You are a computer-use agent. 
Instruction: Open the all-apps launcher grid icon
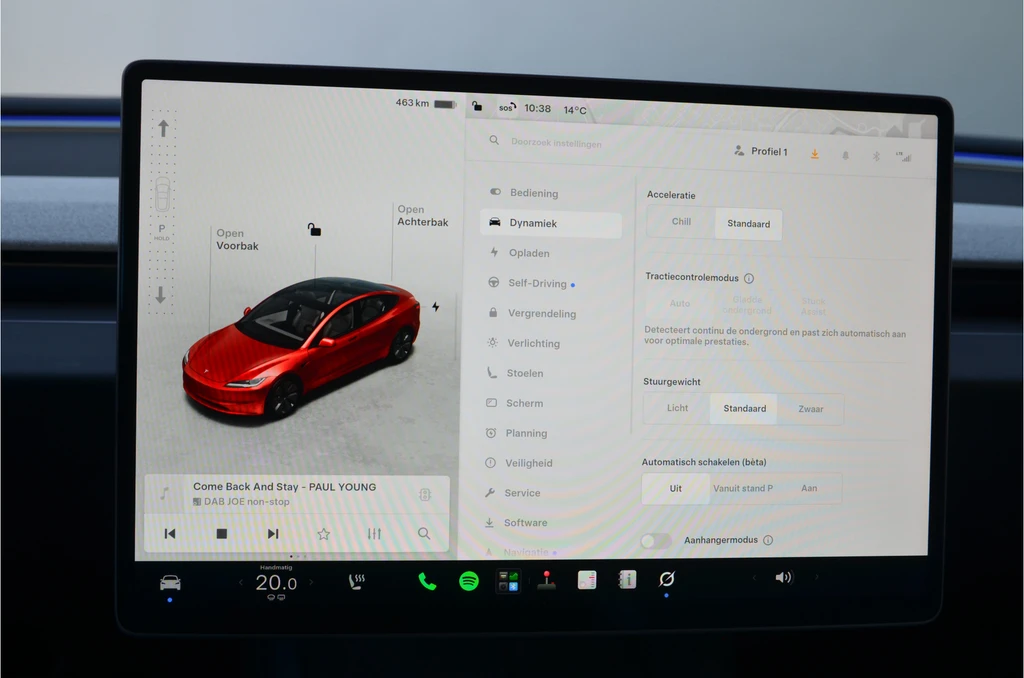point(508,580)
